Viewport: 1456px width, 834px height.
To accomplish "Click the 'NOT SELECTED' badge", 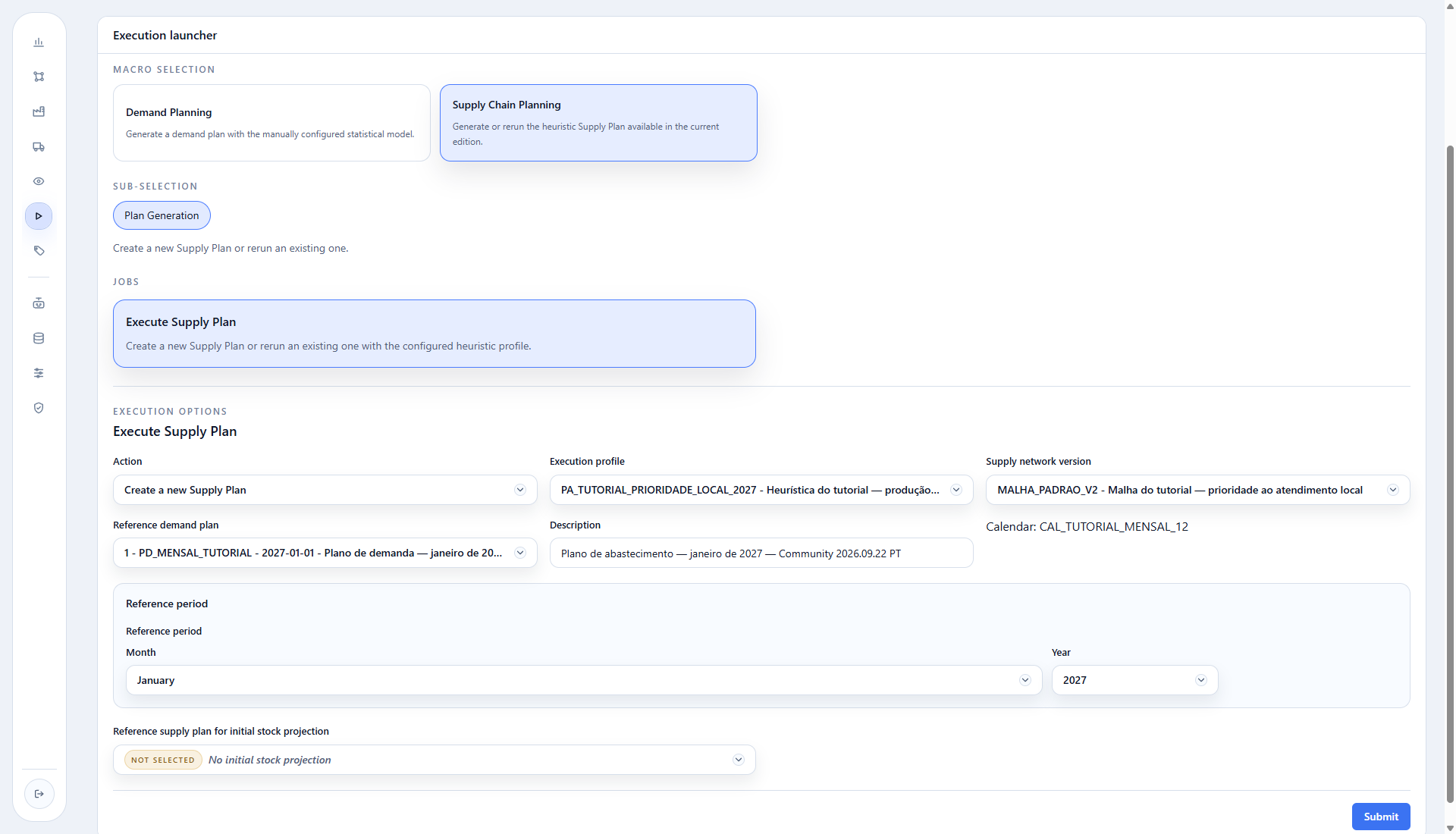I will point(163,760).
